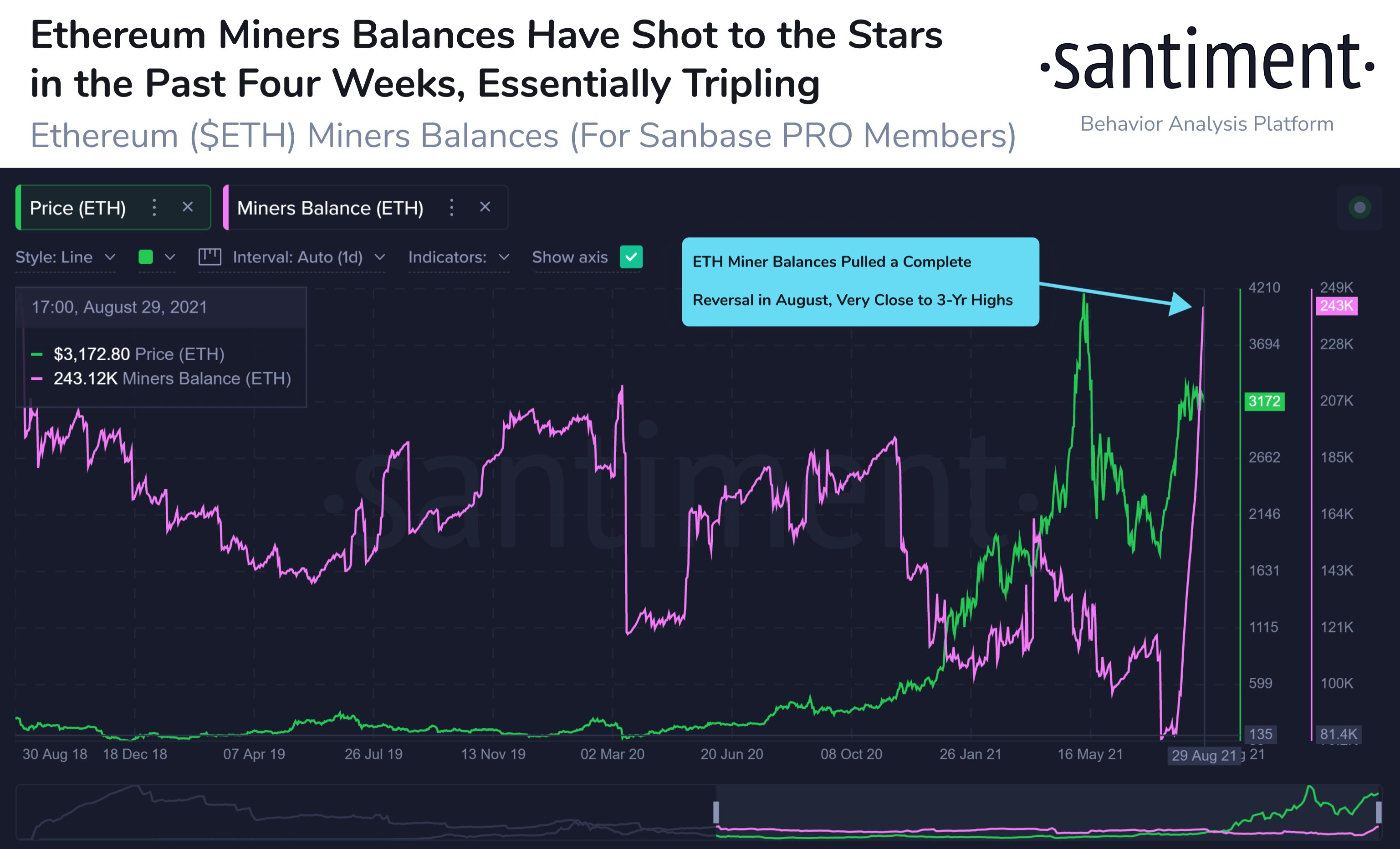Open the Price (ETH) options kebab menu
1400x849 pixels.
[154, 207]
